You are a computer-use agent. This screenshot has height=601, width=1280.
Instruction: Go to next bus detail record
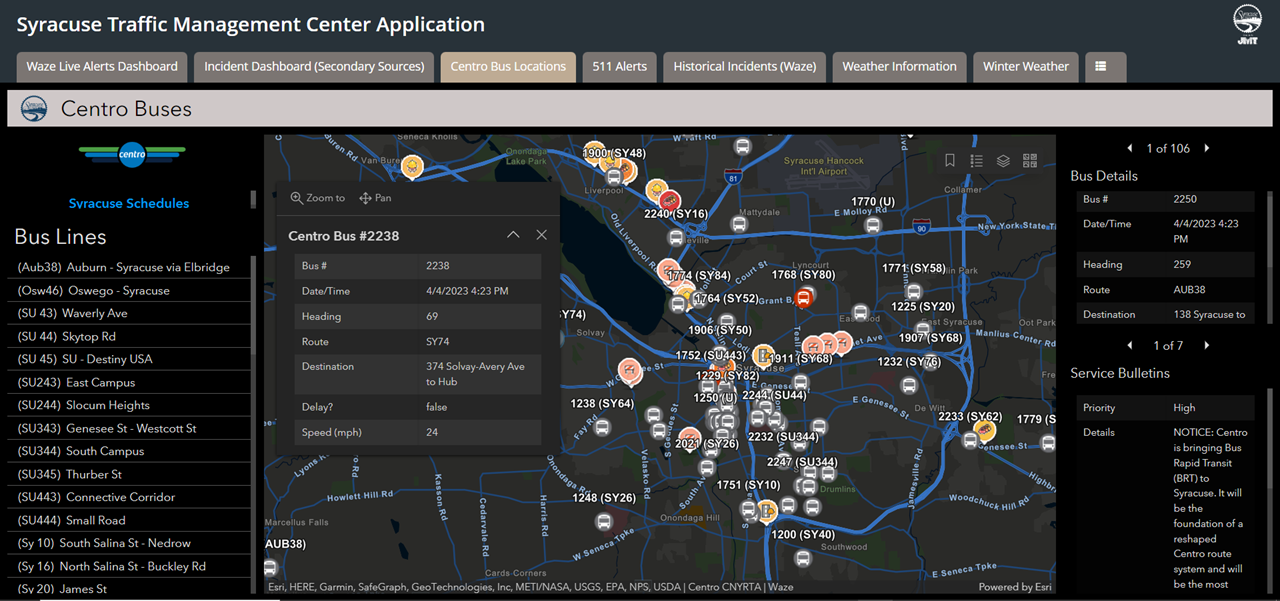1207,148
